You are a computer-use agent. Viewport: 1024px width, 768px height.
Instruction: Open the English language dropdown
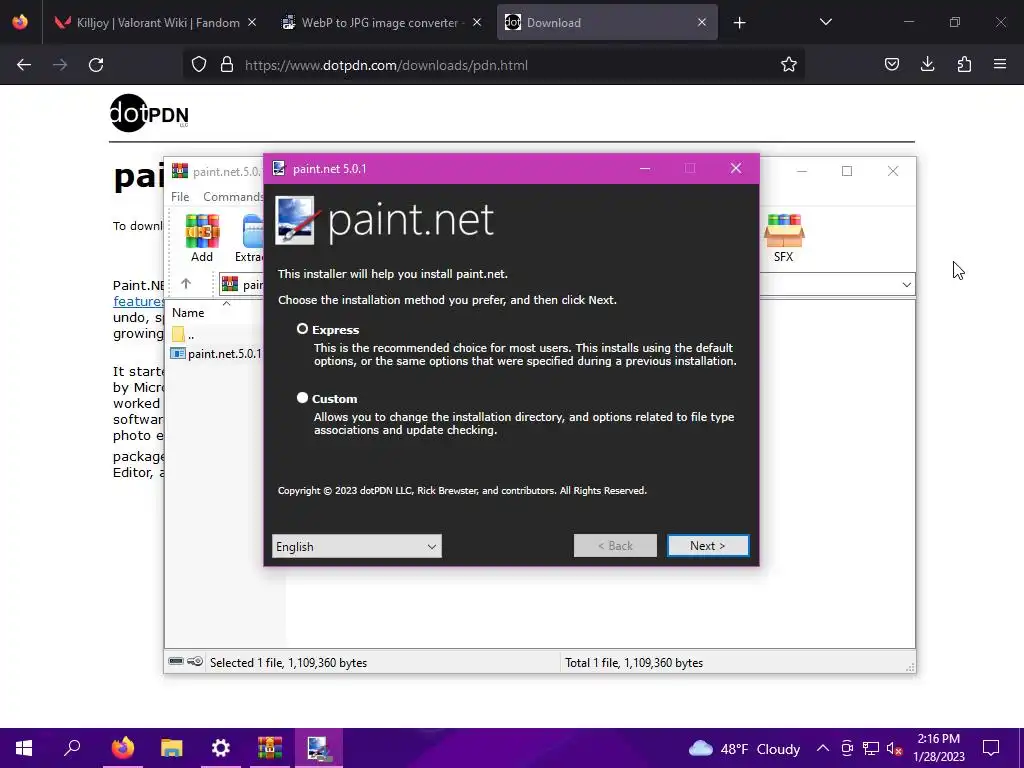coord(357,546)
